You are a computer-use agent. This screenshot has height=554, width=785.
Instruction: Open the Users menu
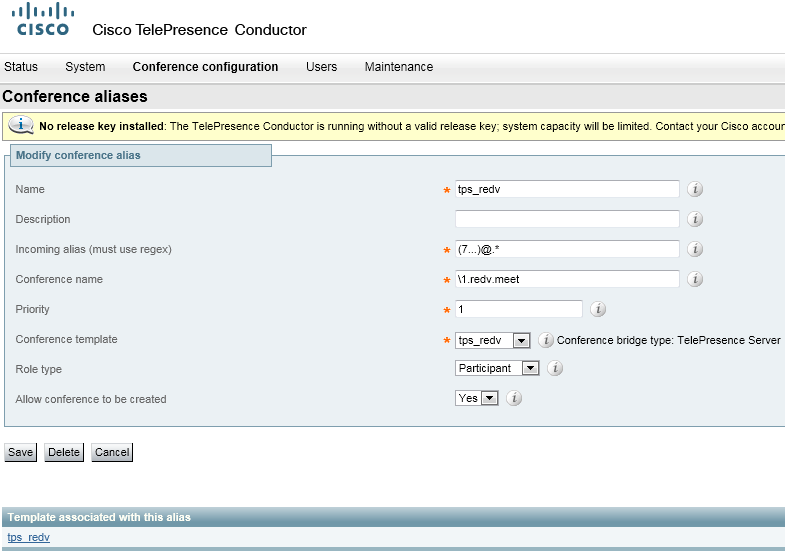(x=321, y=67)
